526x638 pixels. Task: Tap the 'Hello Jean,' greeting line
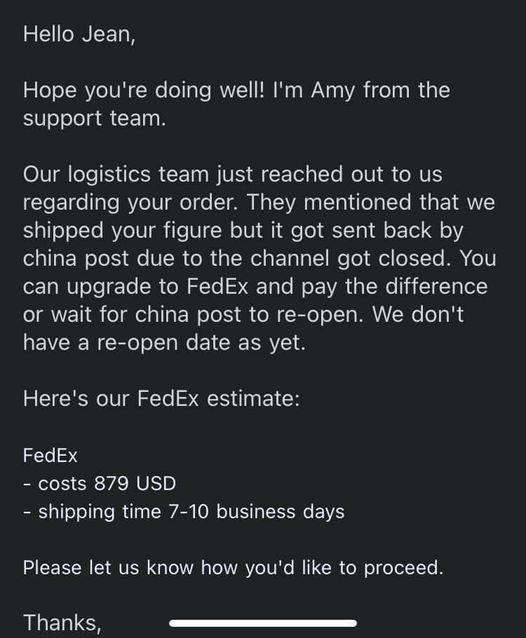point(79,34)
